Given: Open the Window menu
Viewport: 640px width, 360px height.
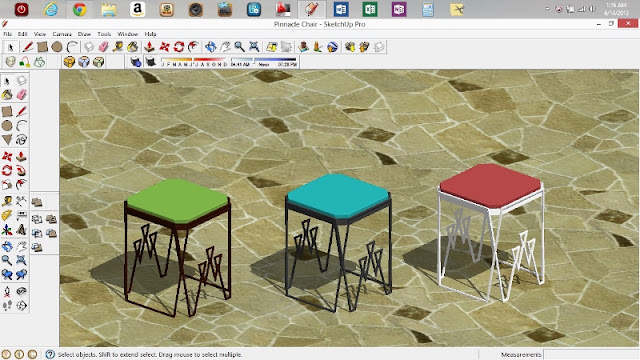Looking at the screenshot, I should pos(127,34).
